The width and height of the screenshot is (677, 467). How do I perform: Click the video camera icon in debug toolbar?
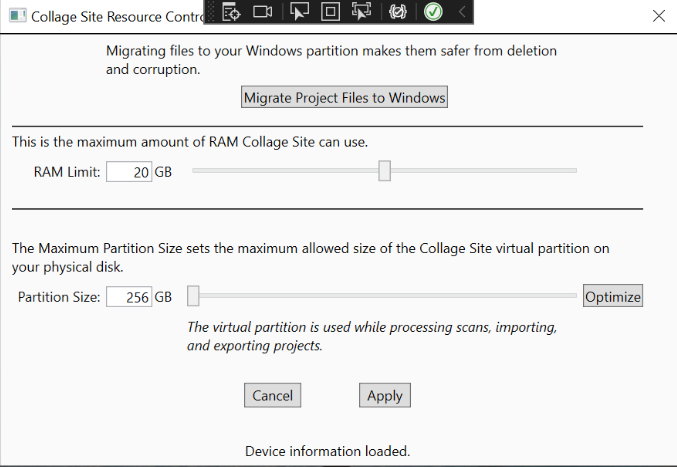pos(263,12)
